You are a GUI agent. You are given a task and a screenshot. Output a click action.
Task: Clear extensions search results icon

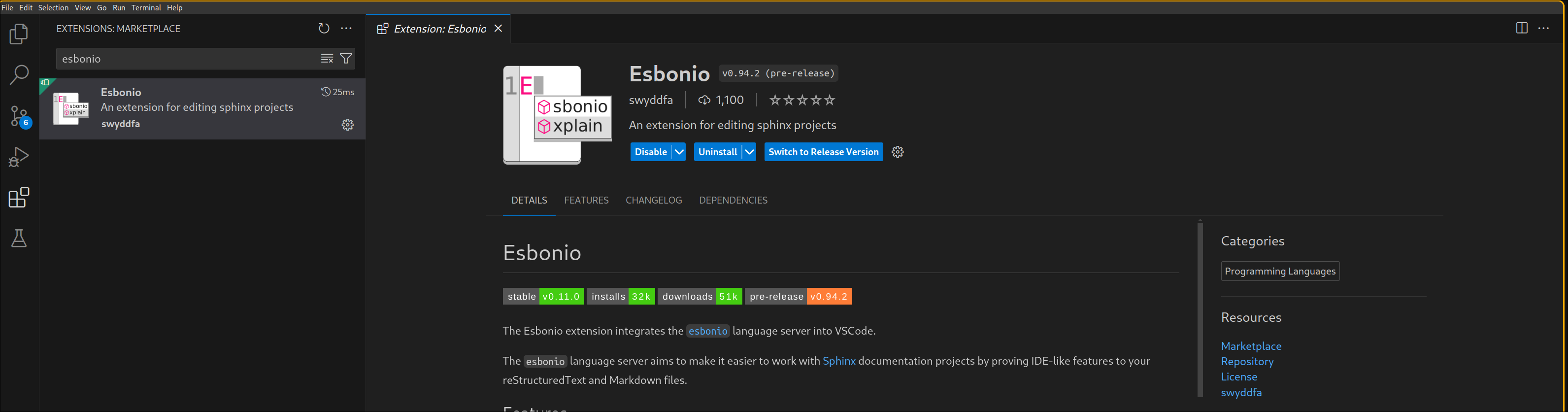327,59
